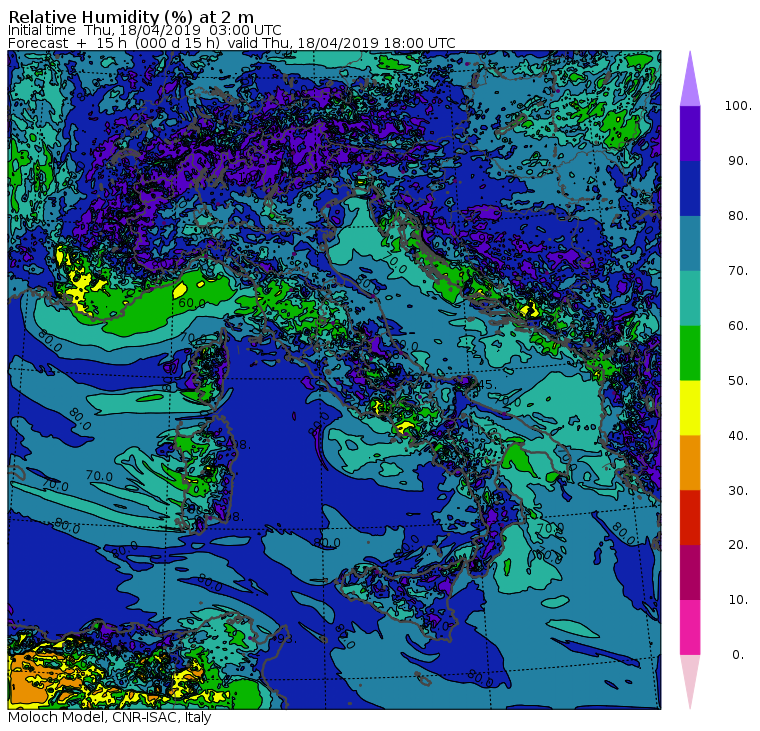The height and width of the screenshot is (731, 760).
Task: Click the '70.' colorbar label
Action: (738, 270)
